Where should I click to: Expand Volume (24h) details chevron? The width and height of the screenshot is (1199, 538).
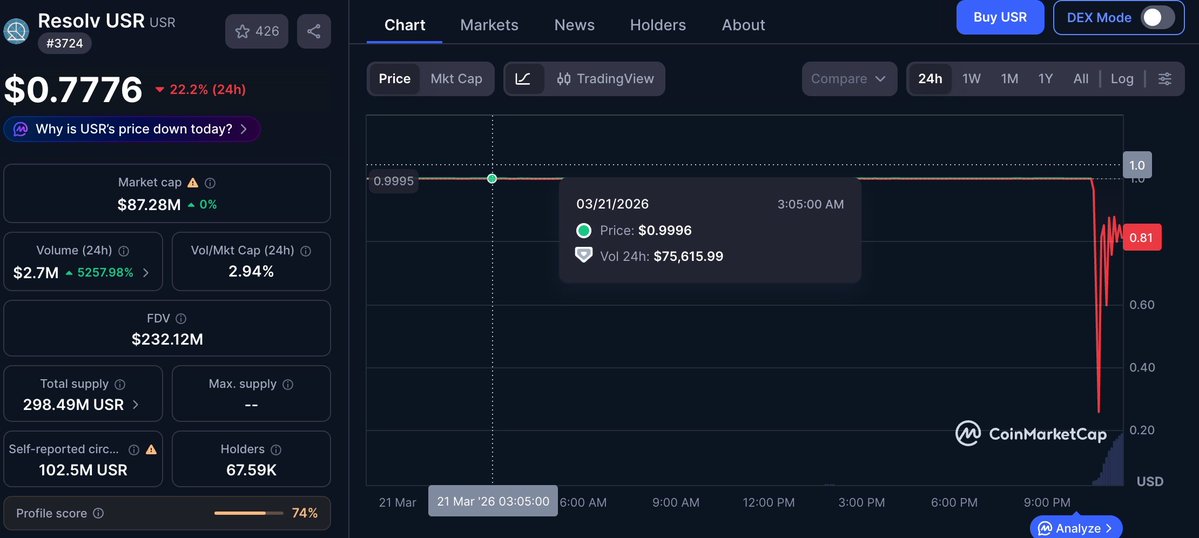(x=146, y=272)
